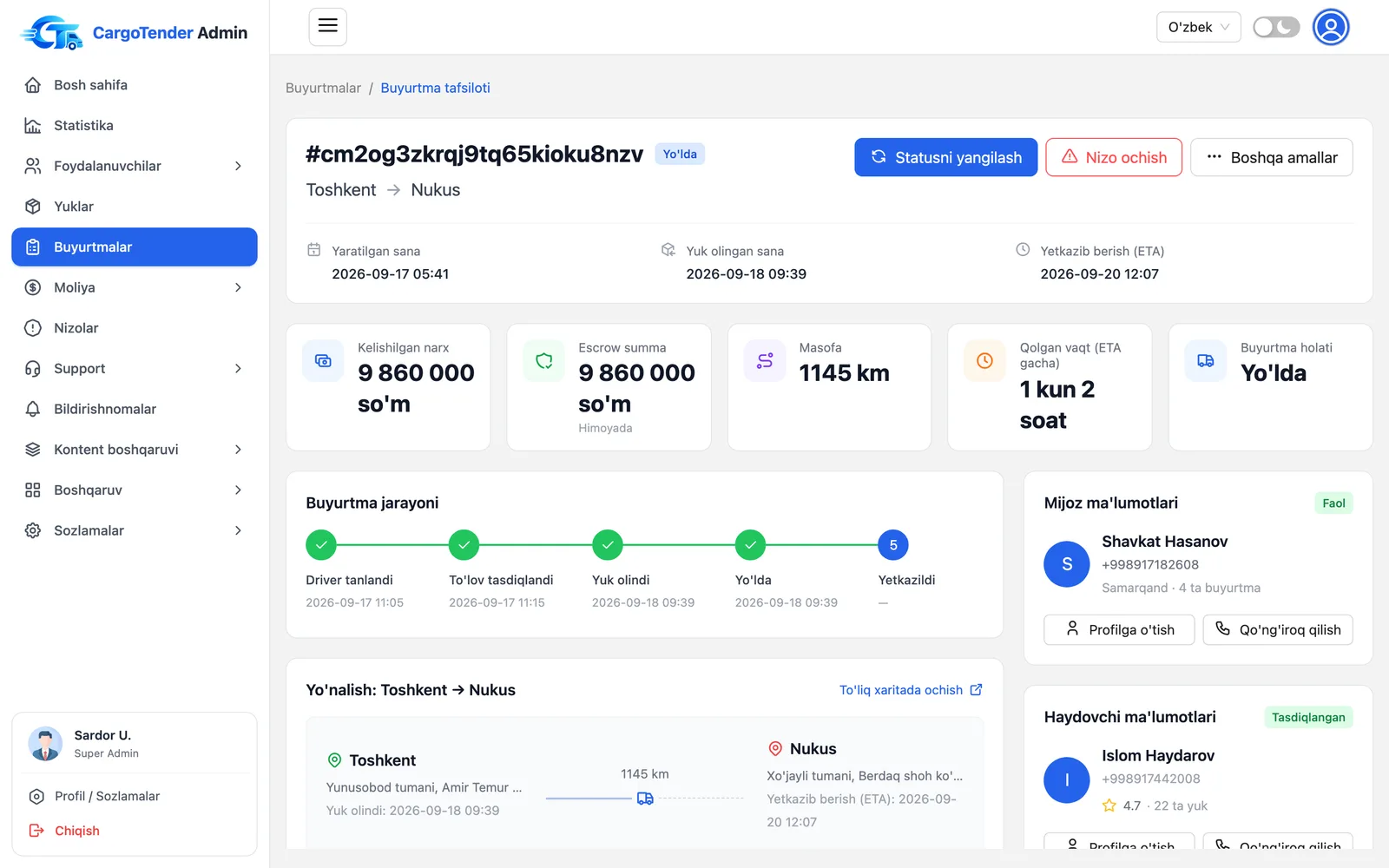Click the hamburger menu icon

(x=327, y=27)
